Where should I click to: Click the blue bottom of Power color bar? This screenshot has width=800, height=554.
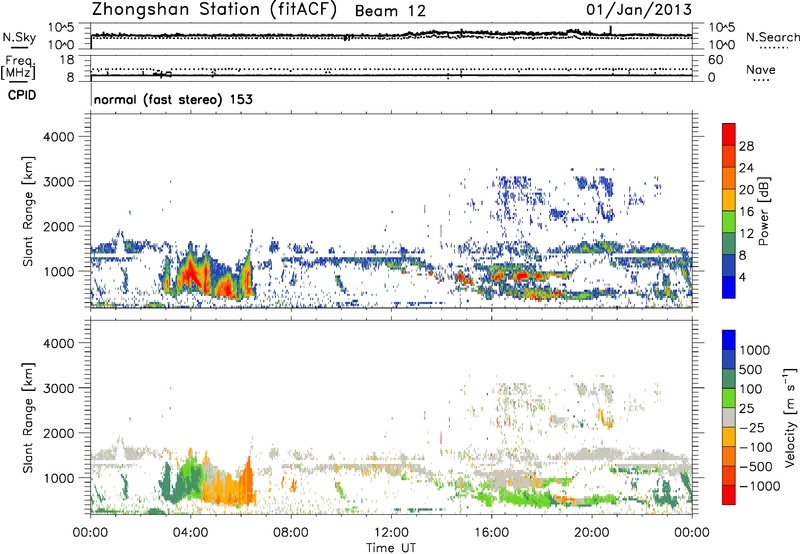point(728,288)
